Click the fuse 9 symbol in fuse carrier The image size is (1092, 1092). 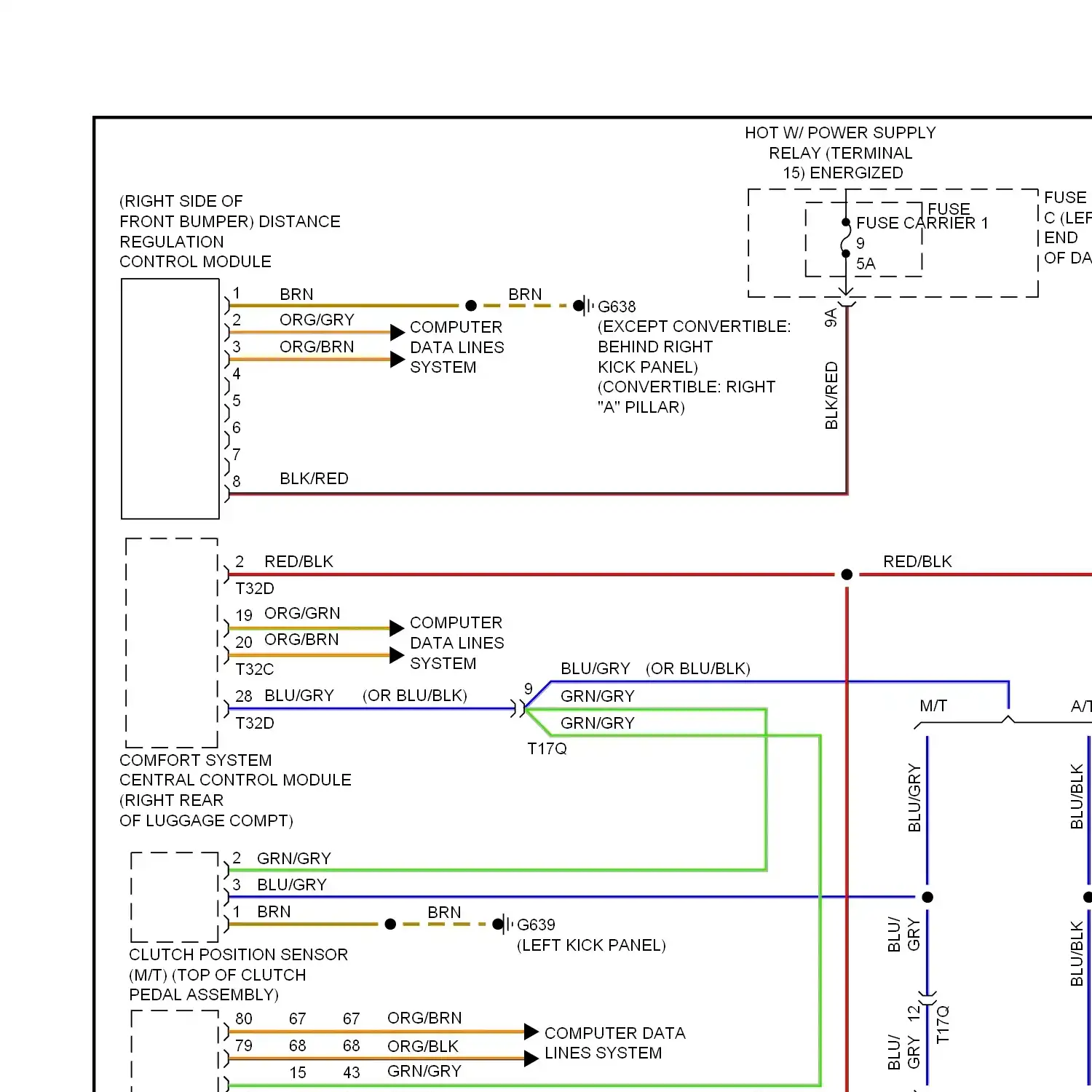point(845,238)
